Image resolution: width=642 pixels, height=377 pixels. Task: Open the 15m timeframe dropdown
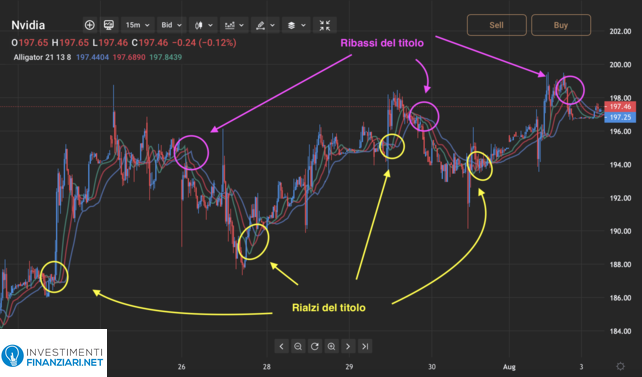pos(138,25)
